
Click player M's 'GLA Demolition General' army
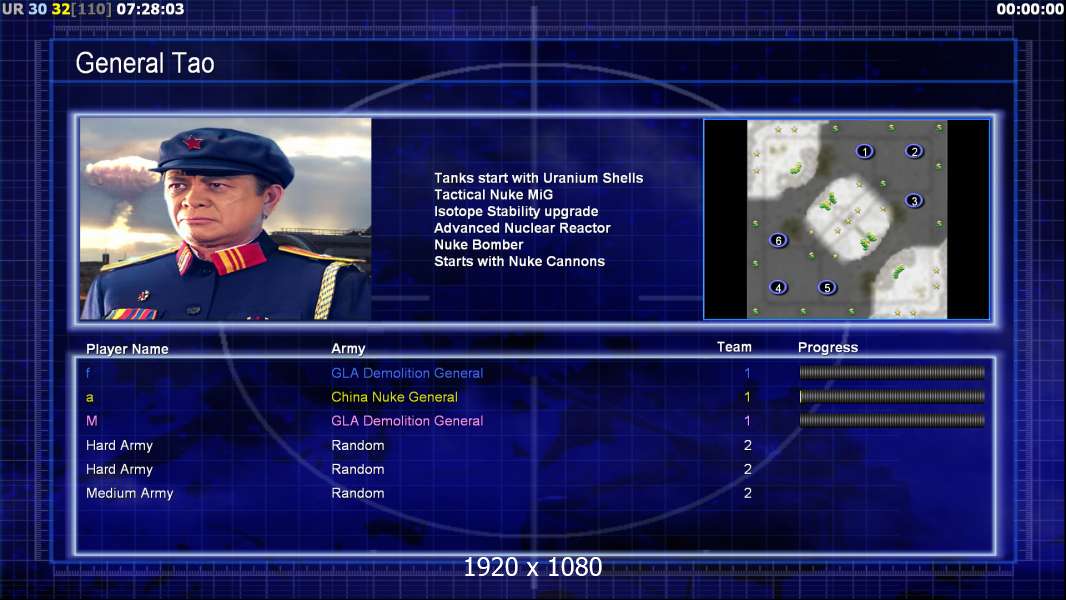pos(407,421)
